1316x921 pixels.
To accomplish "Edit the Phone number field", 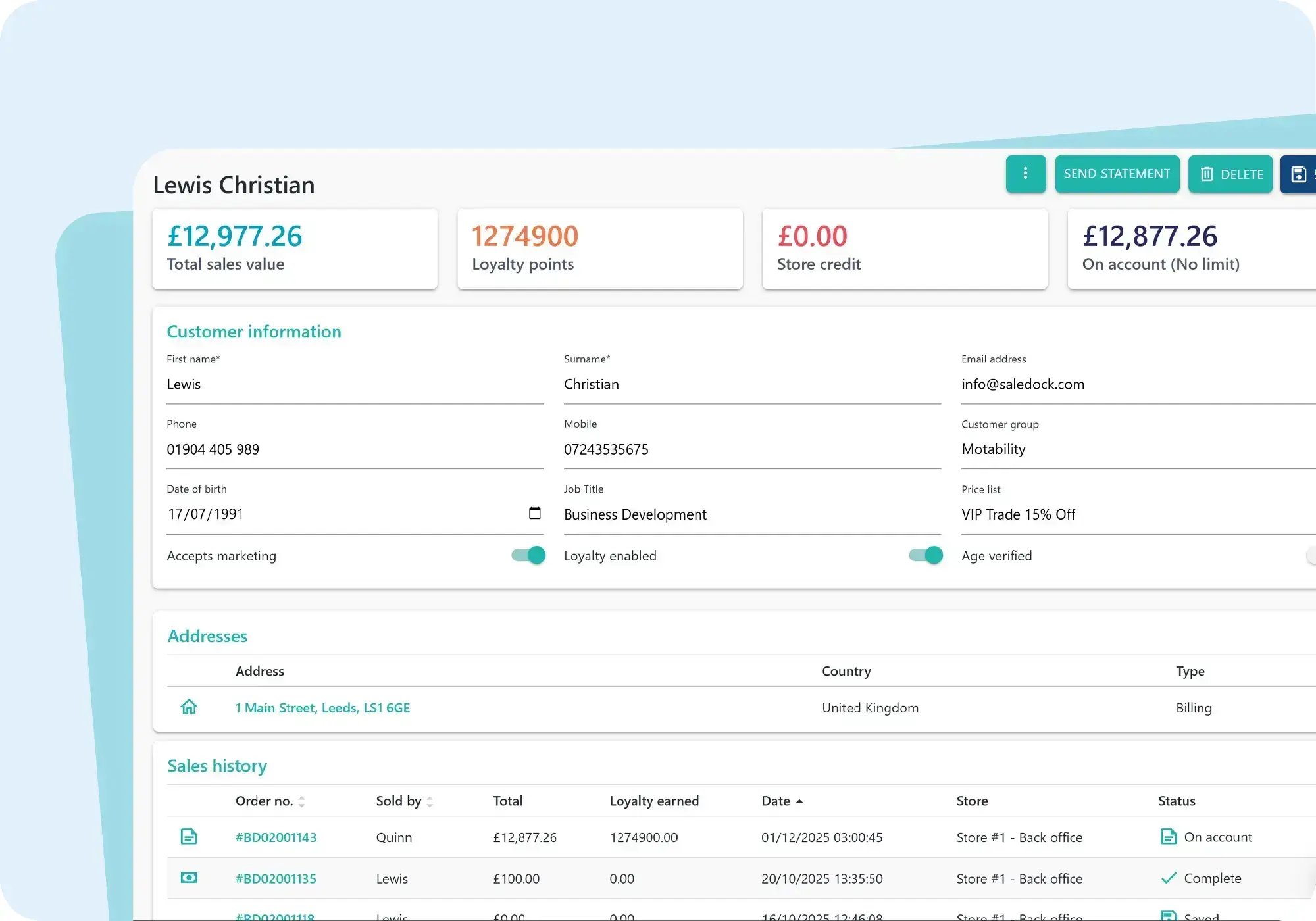I will click(x=355, y=449).
